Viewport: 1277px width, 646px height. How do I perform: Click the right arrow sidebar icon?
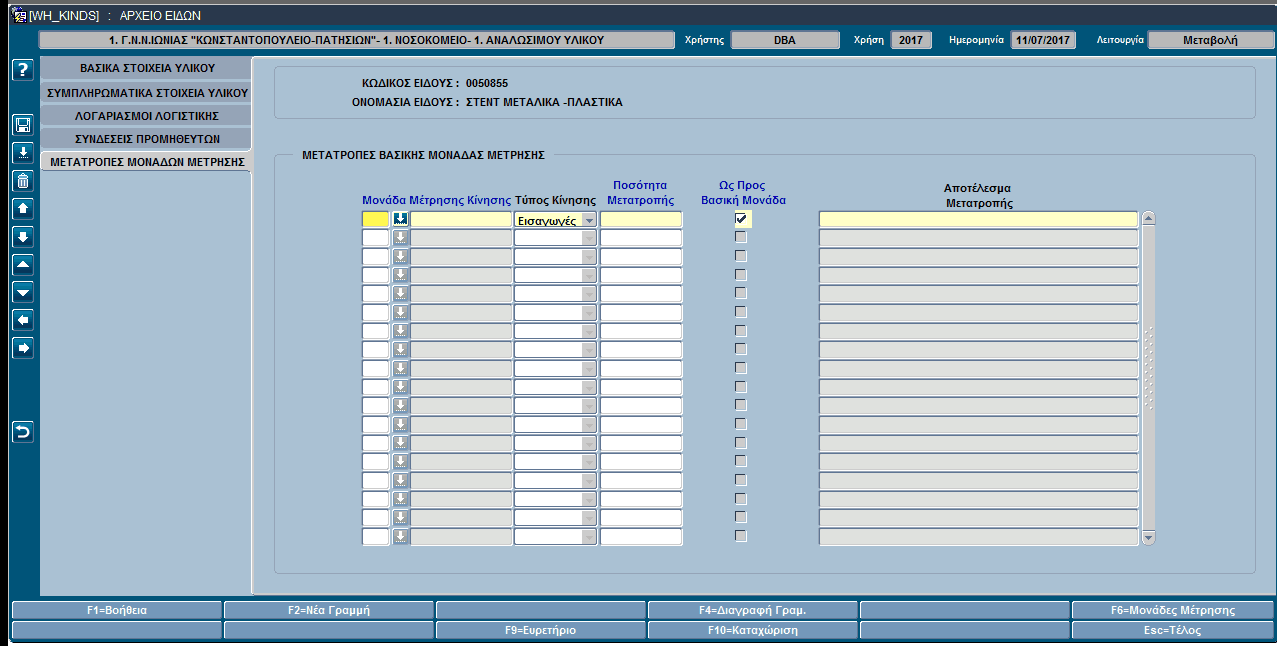(23, 348)
